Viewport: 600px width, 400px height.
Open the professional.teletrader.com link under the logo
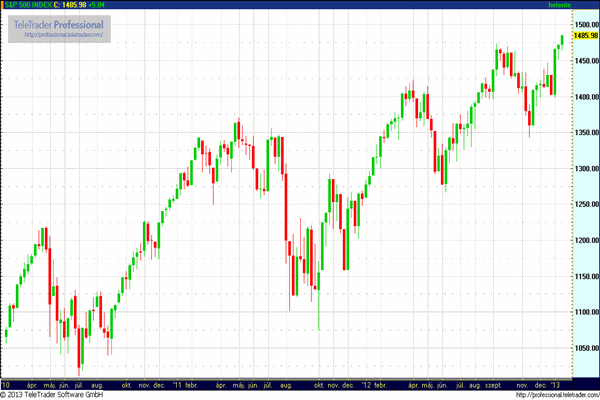[62, 34]
